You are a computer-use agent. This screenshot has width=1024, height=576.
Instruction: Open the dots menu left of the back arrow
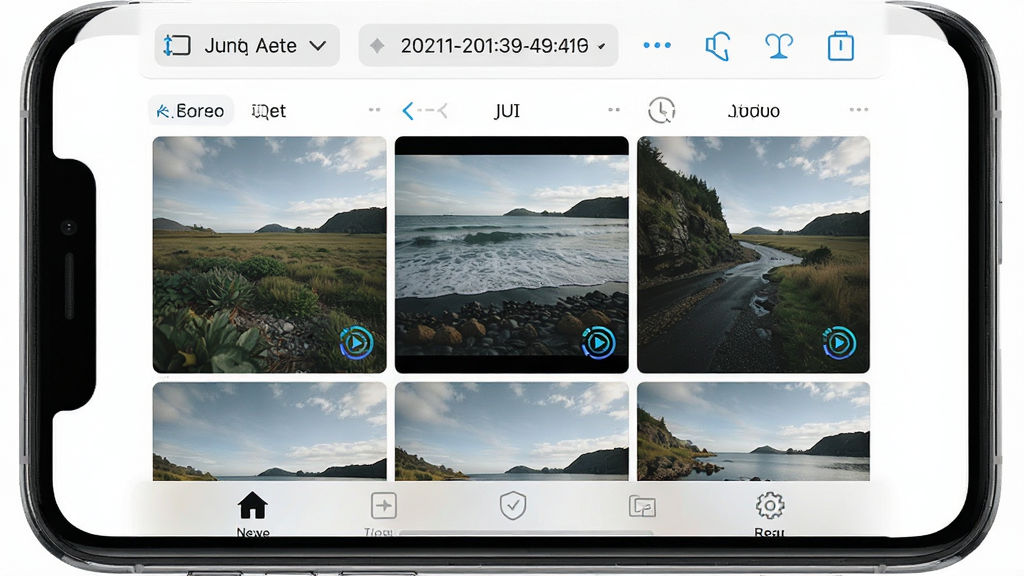point(374,110)
